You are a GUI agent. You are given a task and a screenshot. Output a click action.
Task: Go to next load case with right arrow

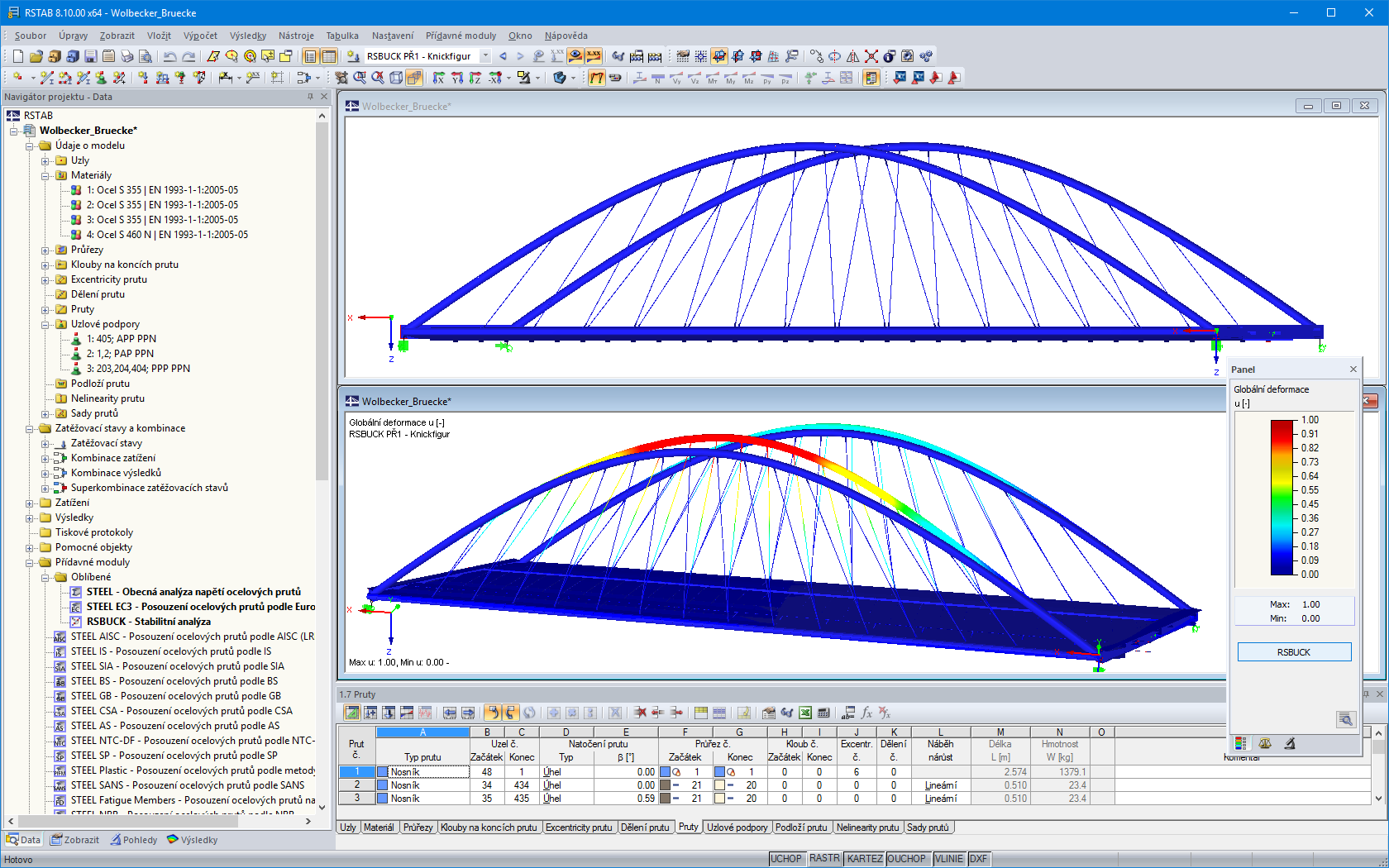click(x=520, y=56)
